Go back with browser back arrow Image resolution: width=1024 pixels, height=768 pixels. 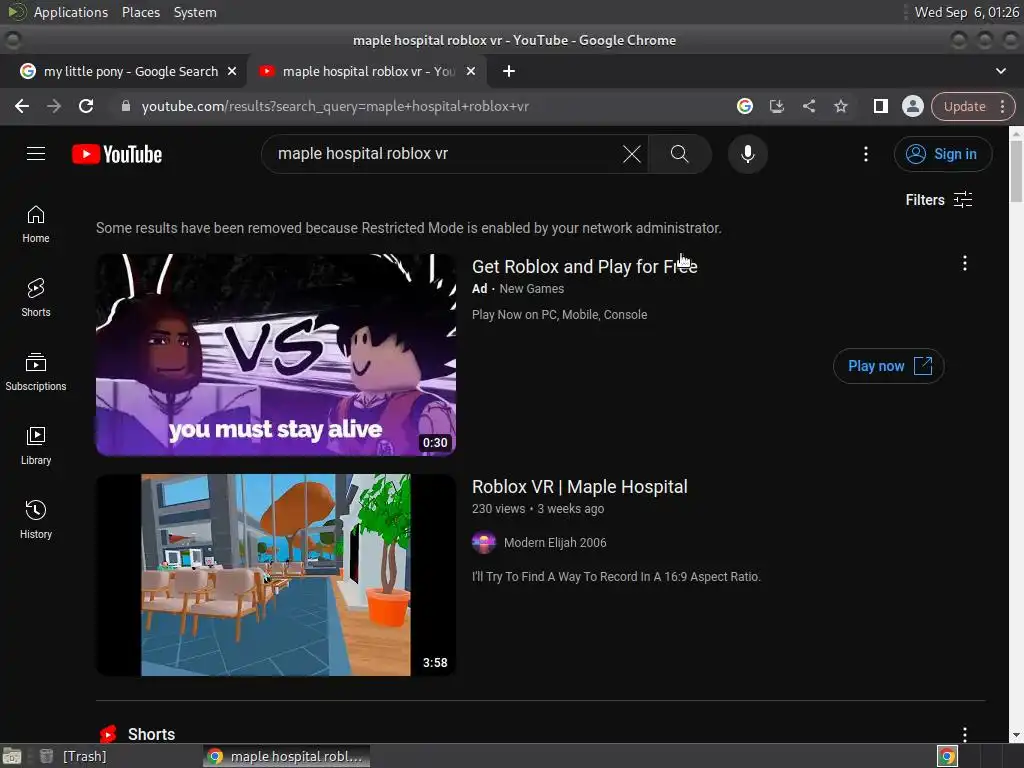22,106
